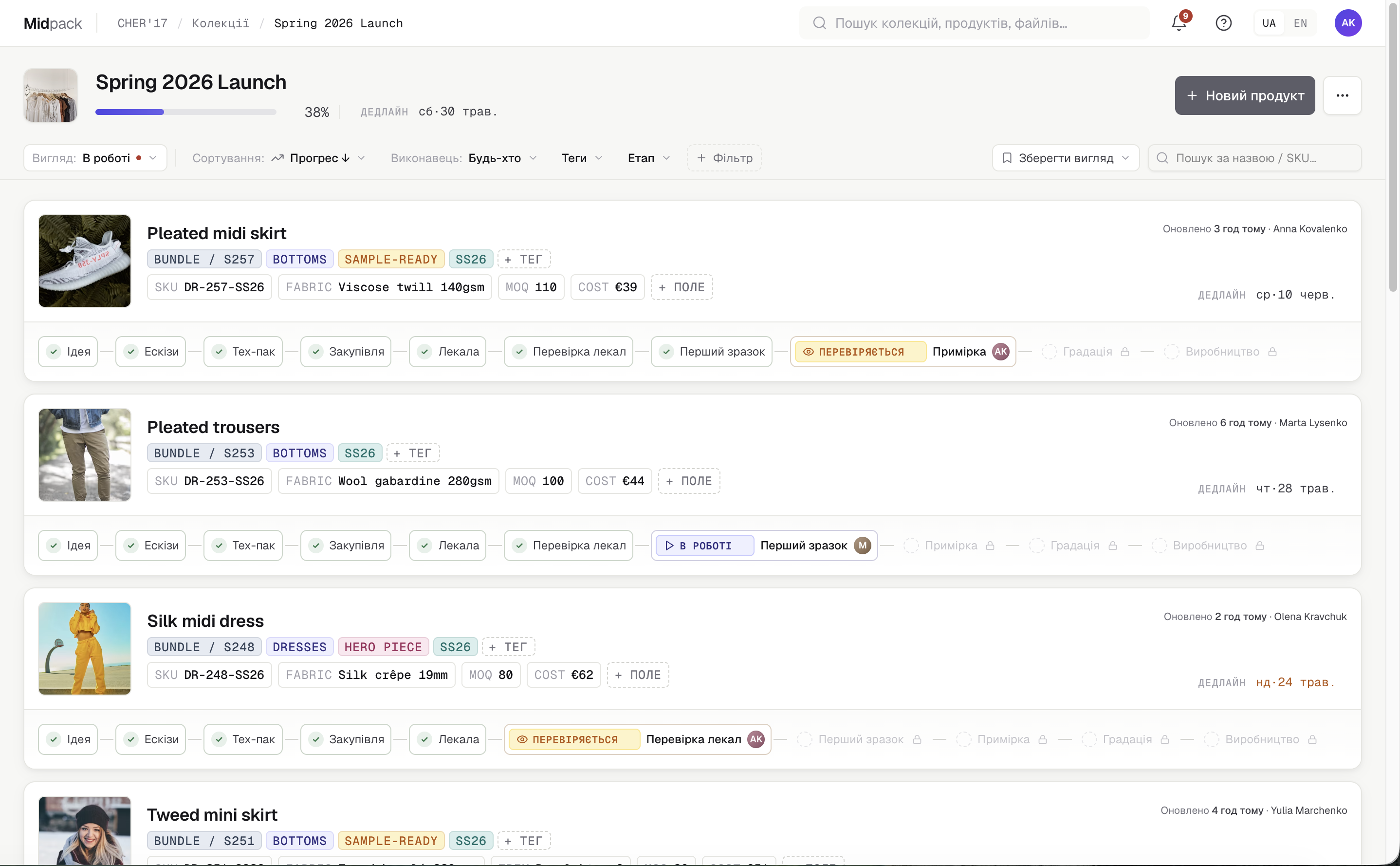Open the Виконавець: Будь-хто dropdown
The width and height of the screenshot is (1400, 866).
[x=463, y=158]
